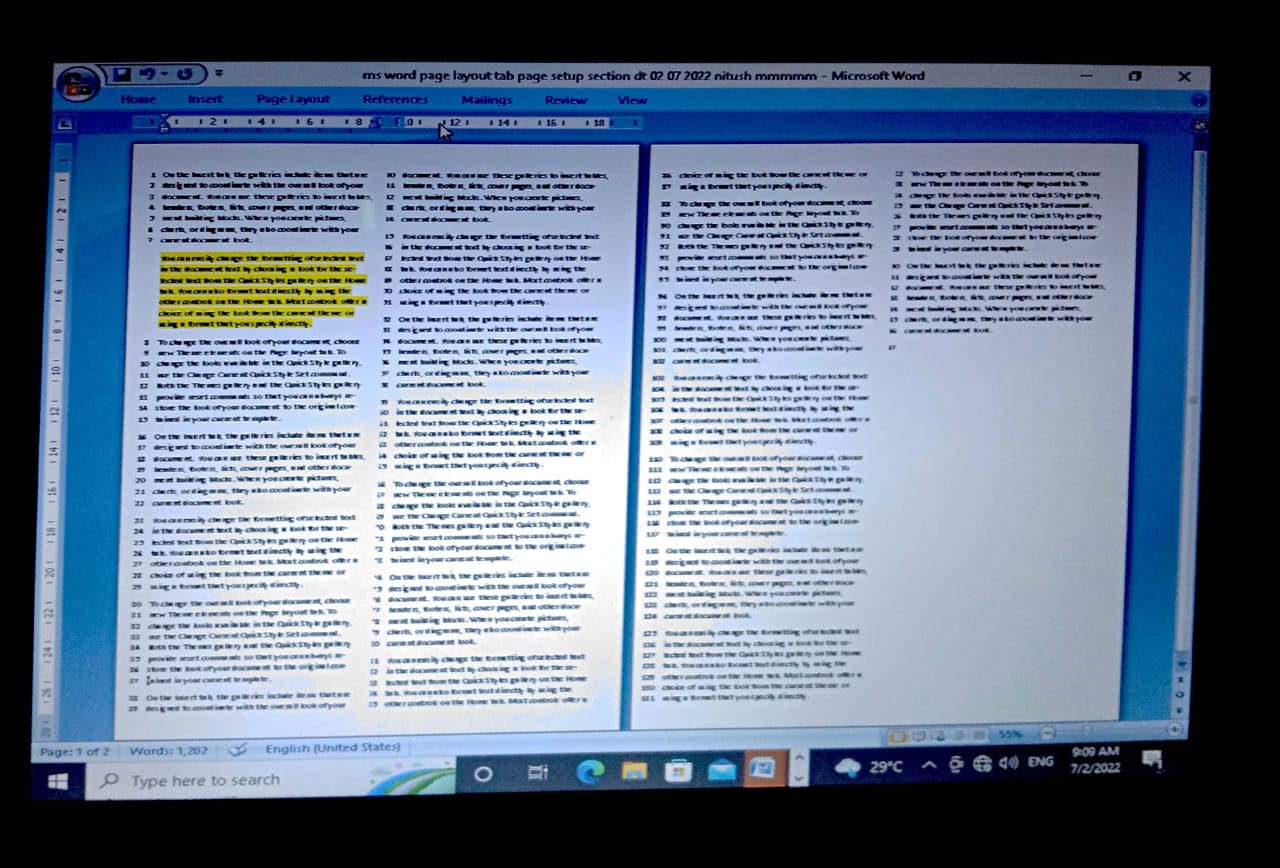The width and height of the screenshot is (1280, 868).
Task: Expand the Customize Quick Access Toolbar dropdown
Action: (x=219, y=74)
